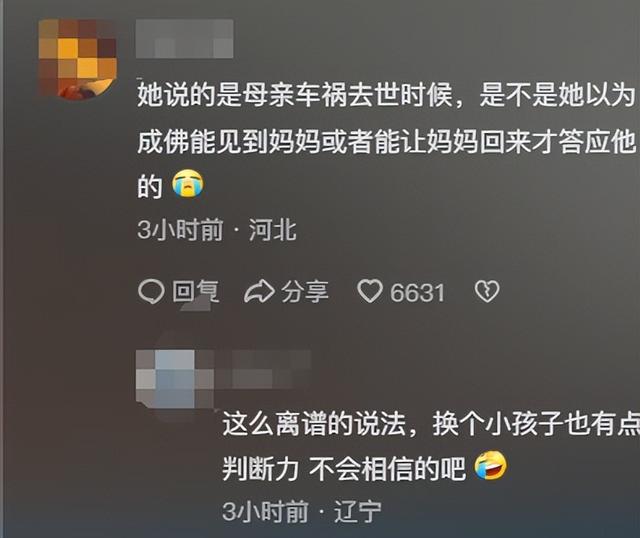Click the 河北 location label

click(272, 230)
